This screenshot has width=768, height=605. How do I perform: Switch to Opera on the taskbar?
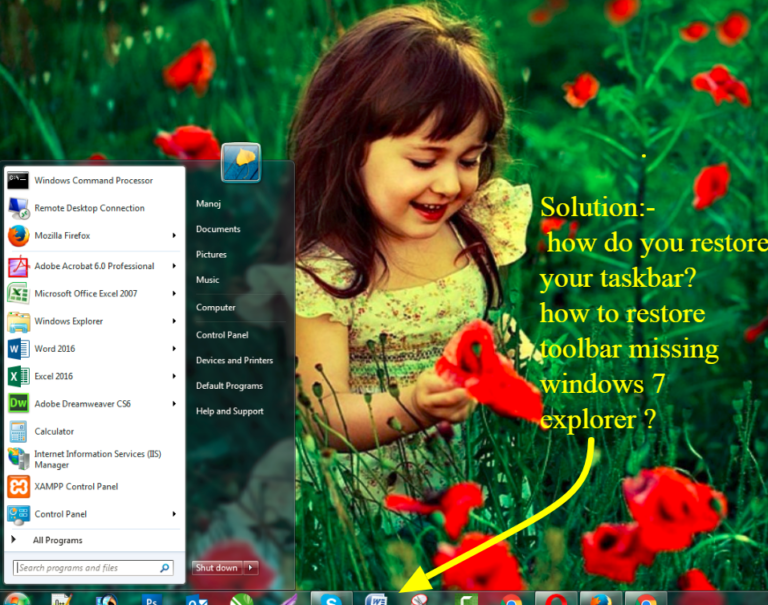pyautogui.click(x=556, y=599)
